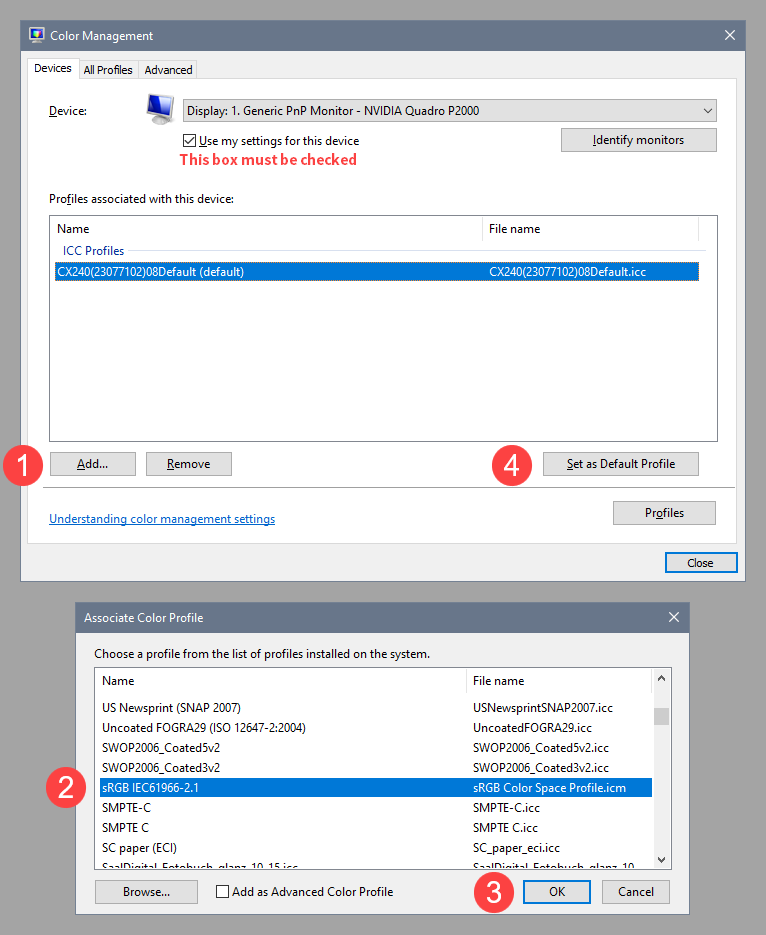Click the ICC Profiles group header

[x=94, y=251]
